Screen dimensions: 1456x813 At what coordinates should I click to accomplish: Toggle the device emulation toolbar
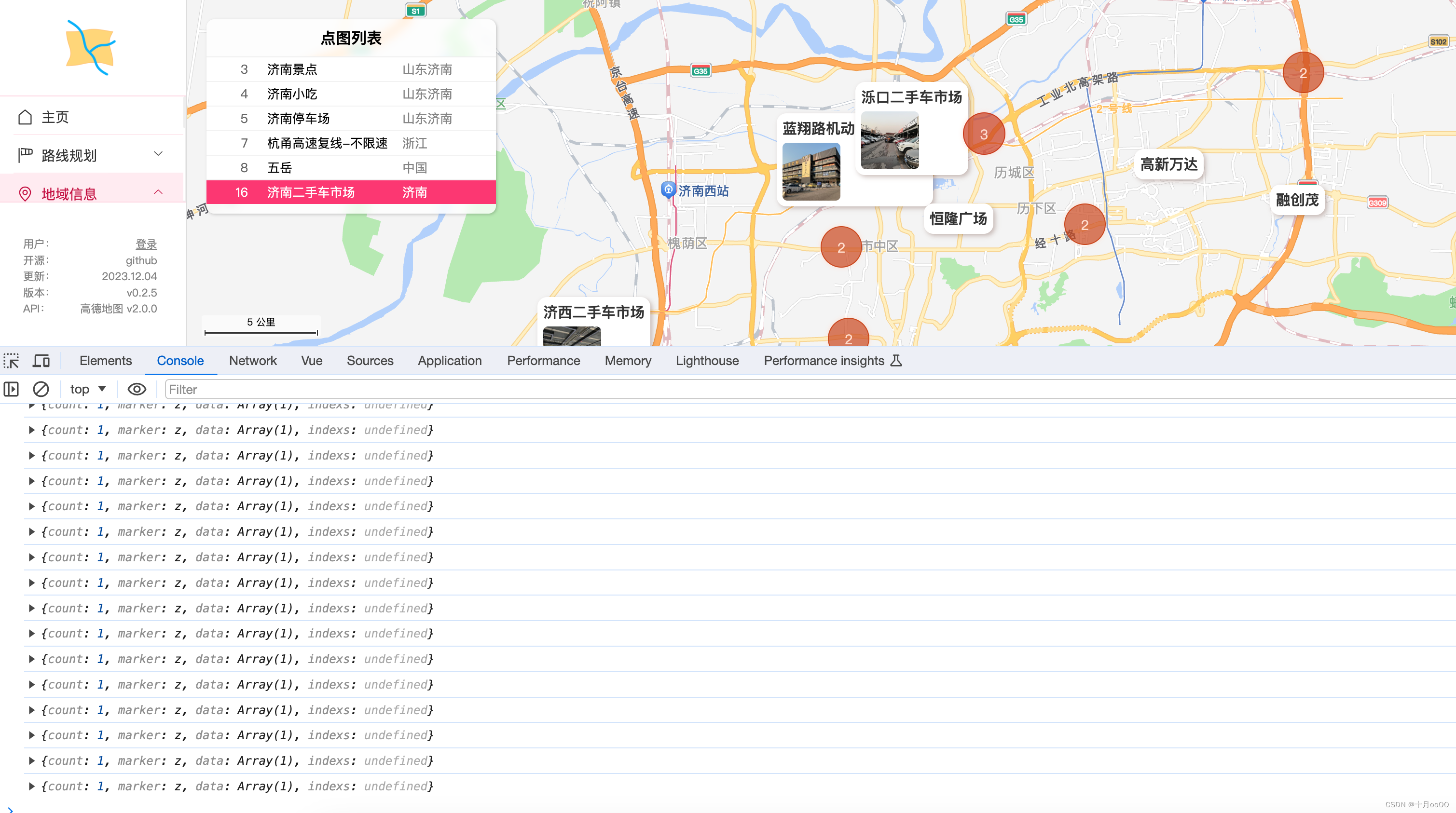[40, 360]
